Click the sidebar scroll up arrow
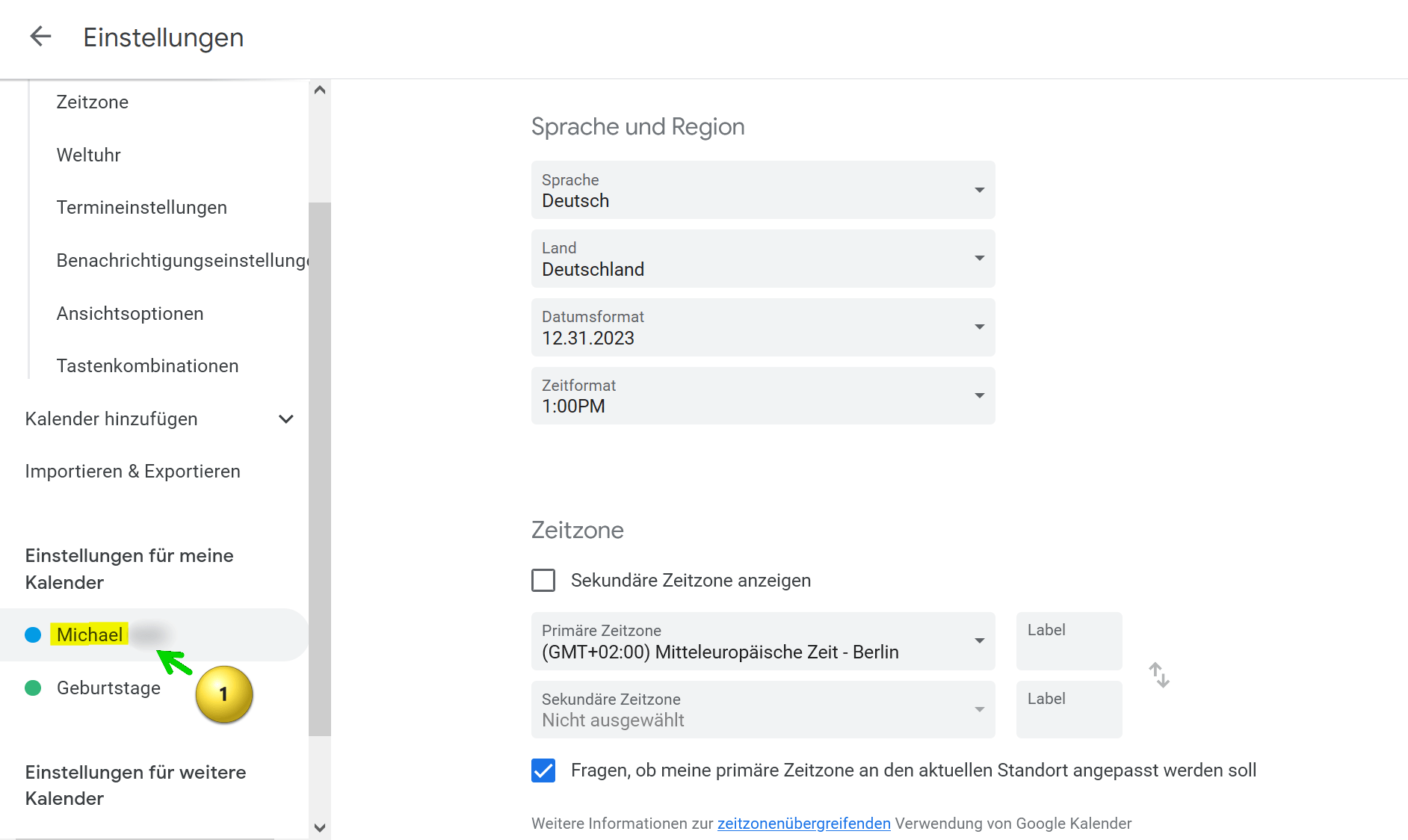 (320, 90)
